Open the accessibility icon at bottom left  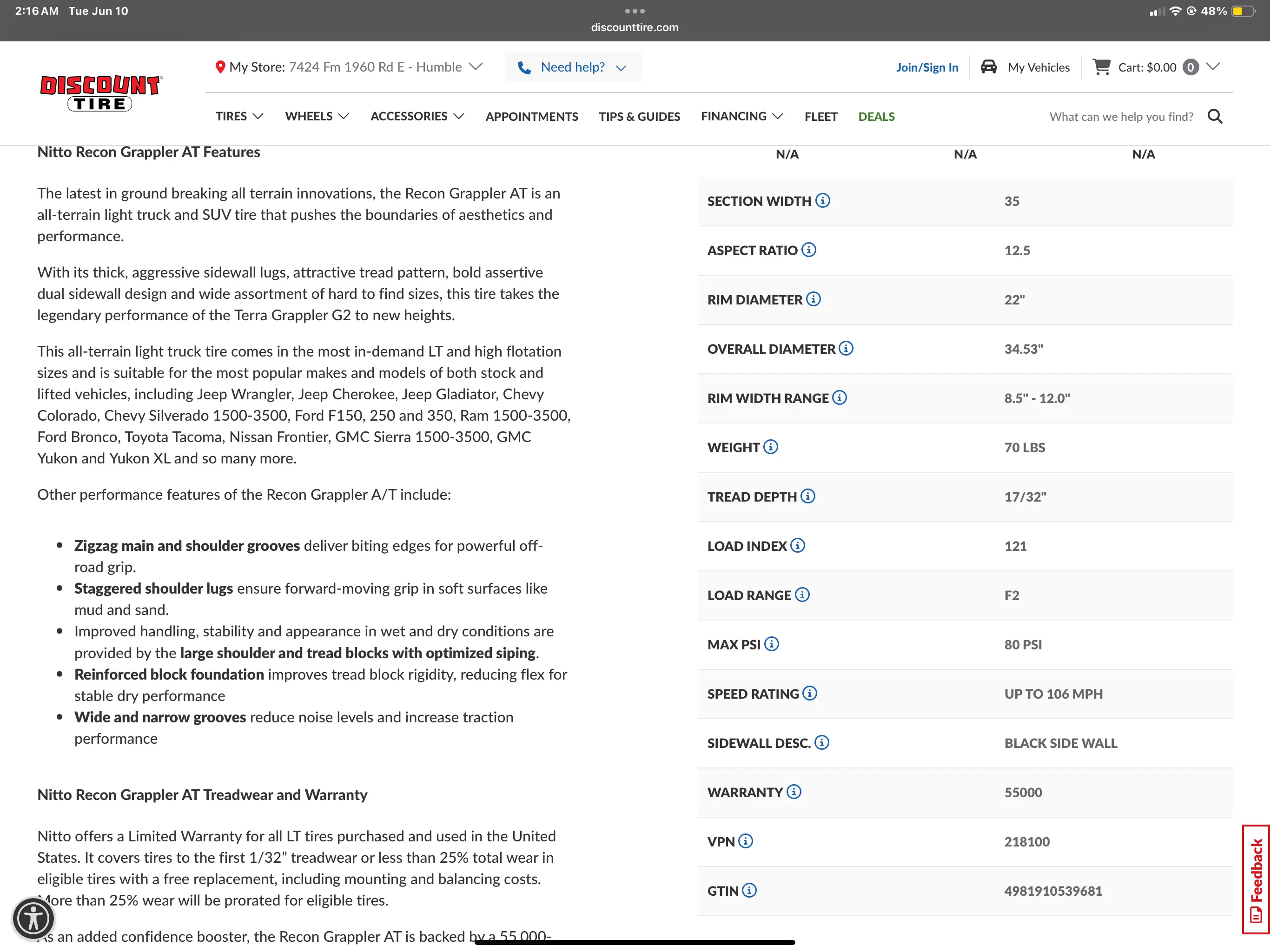[x=33, y=918]
